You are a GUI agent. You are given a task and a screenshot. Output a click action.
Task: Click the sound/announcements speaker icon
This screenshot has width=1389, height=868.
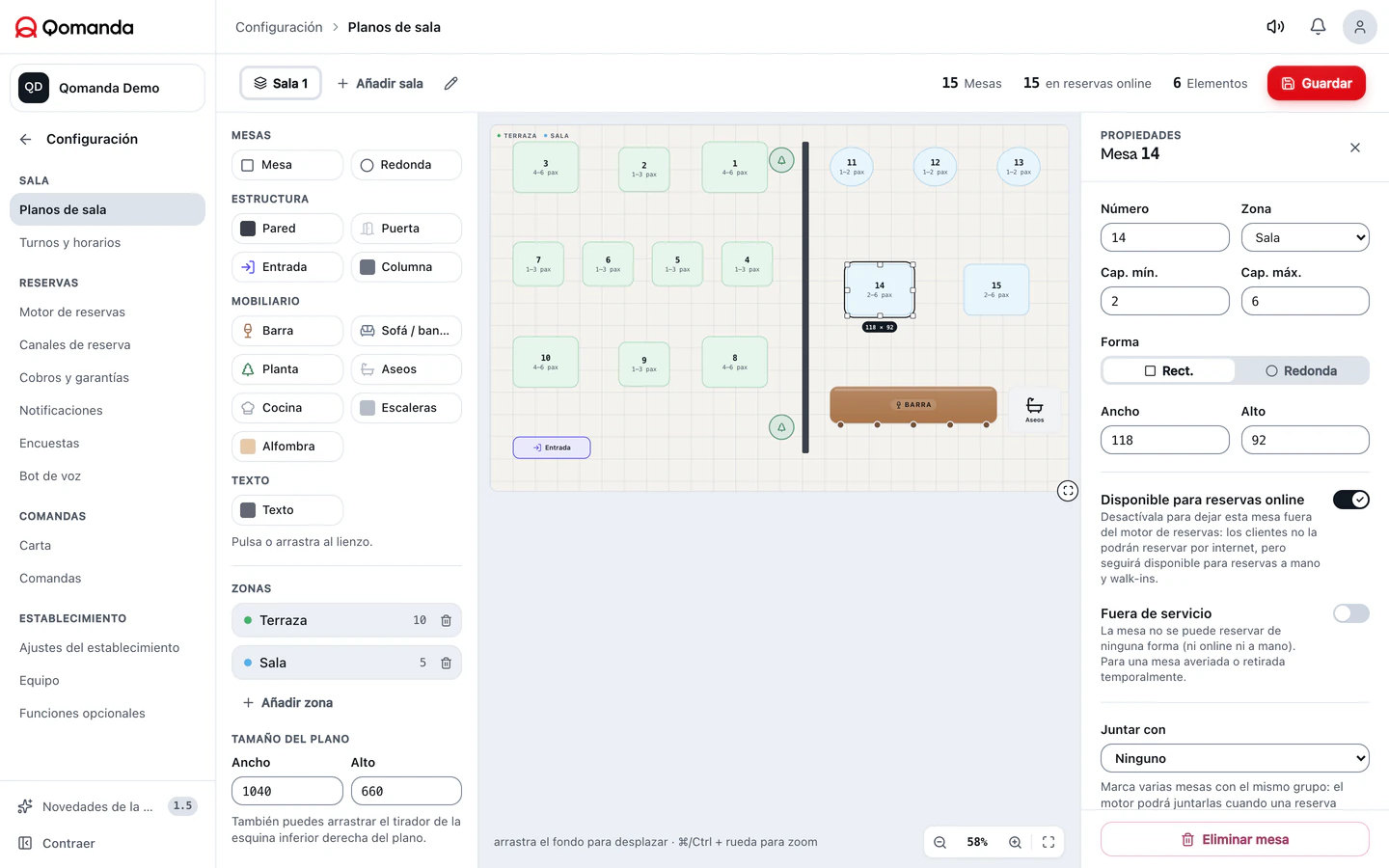(1275, 27)
